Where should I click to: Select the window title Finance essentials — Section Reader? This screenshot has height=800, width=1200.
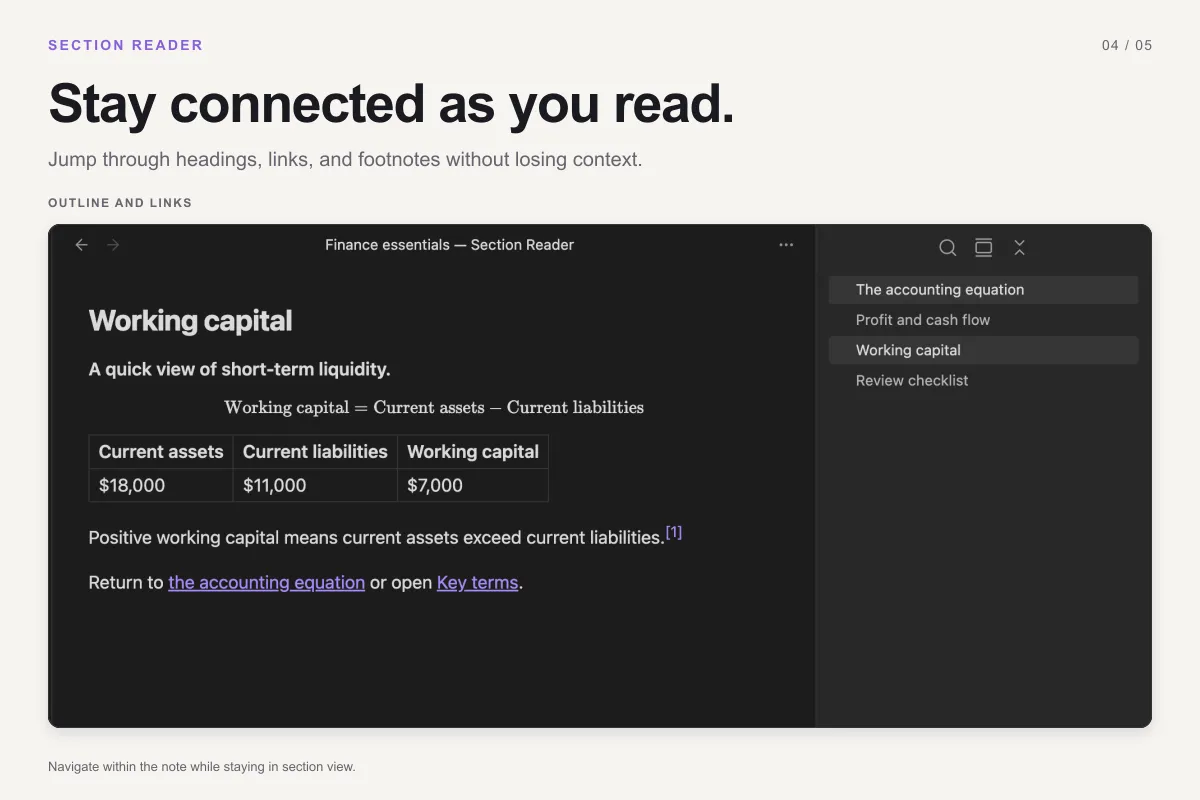(x=449, y=245)
